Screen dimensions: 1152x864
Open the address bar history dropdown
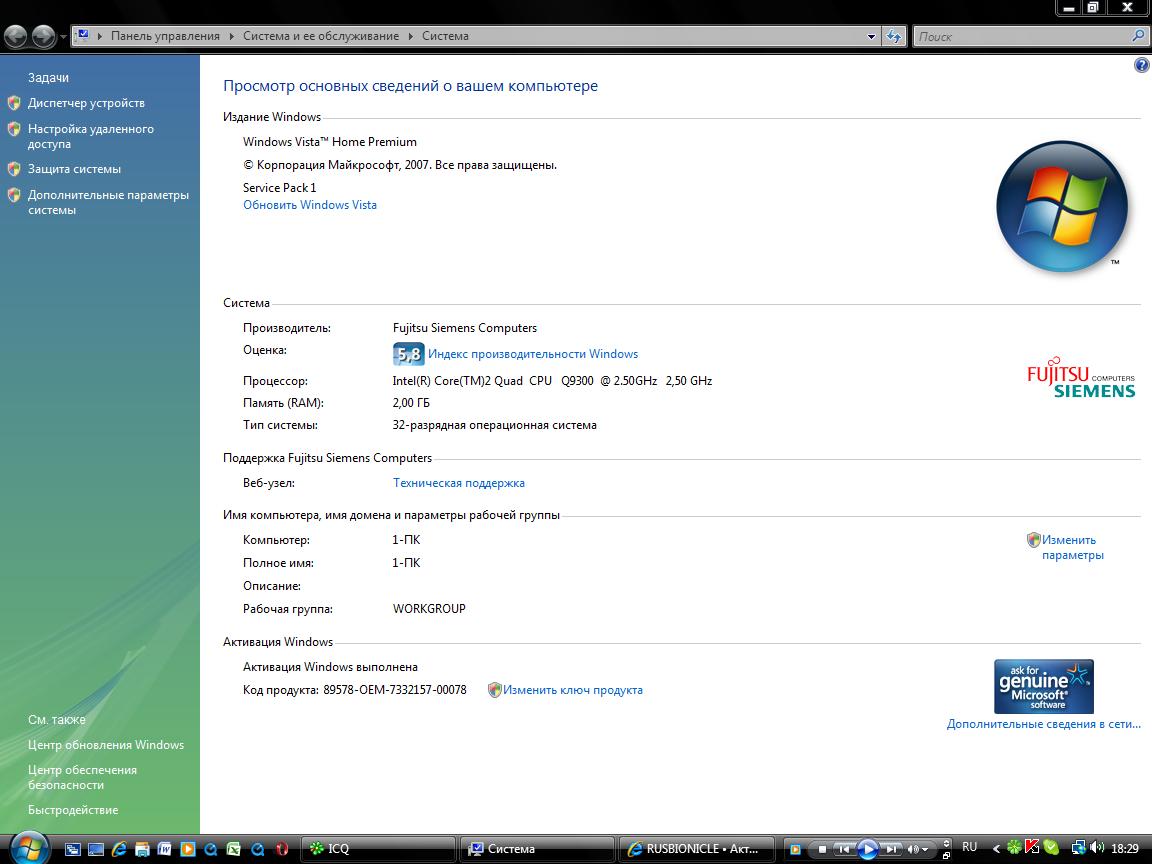click(871, 36)
